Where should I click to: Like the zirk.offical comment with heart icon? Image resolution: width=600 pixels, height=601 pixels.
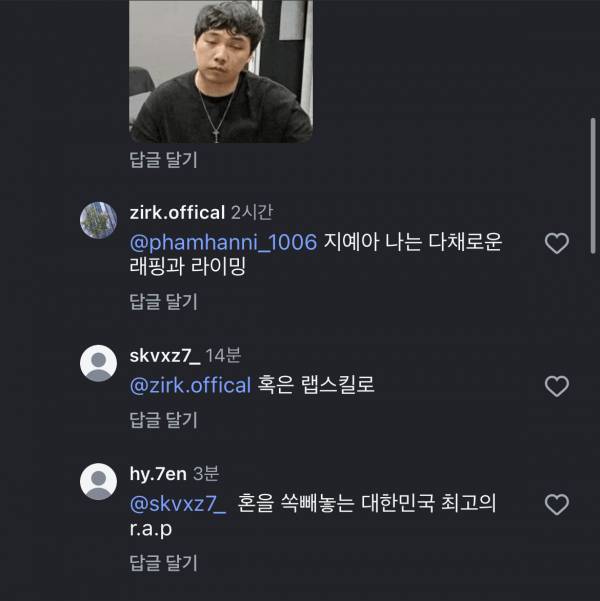pos(556,243)
